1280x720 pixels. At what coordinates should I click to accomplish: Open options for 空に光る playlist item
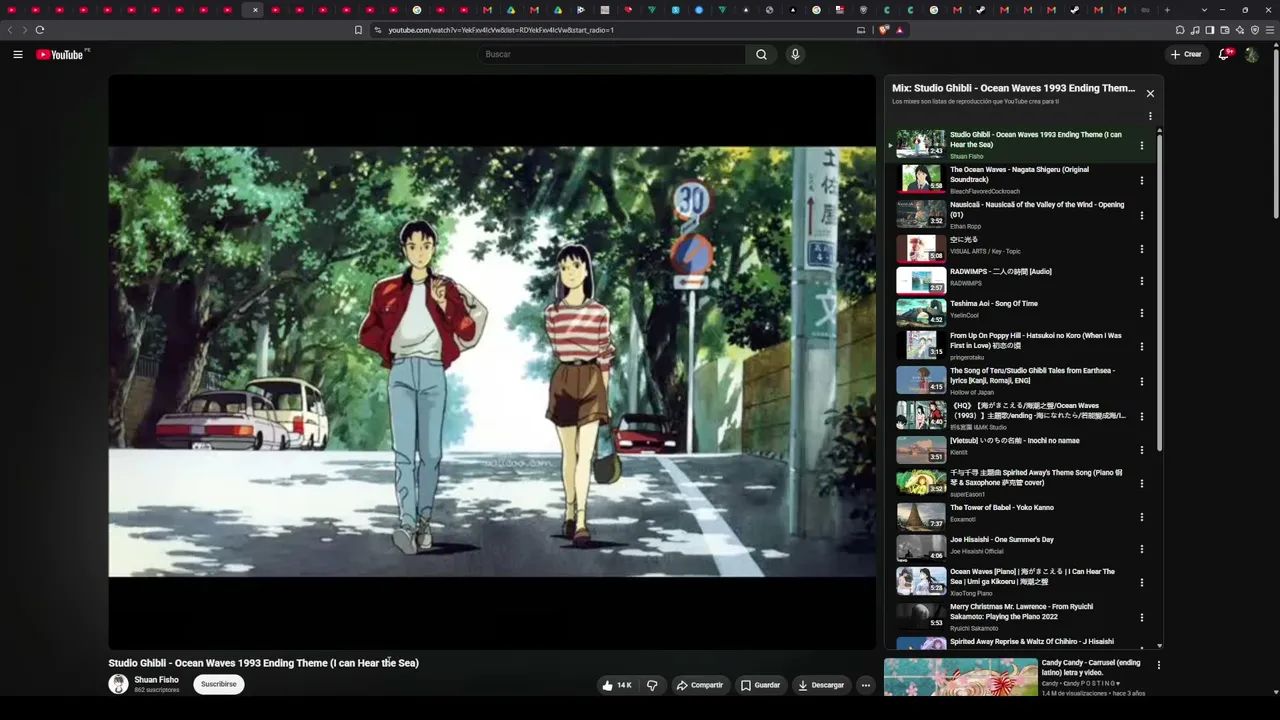(1142, 249)
